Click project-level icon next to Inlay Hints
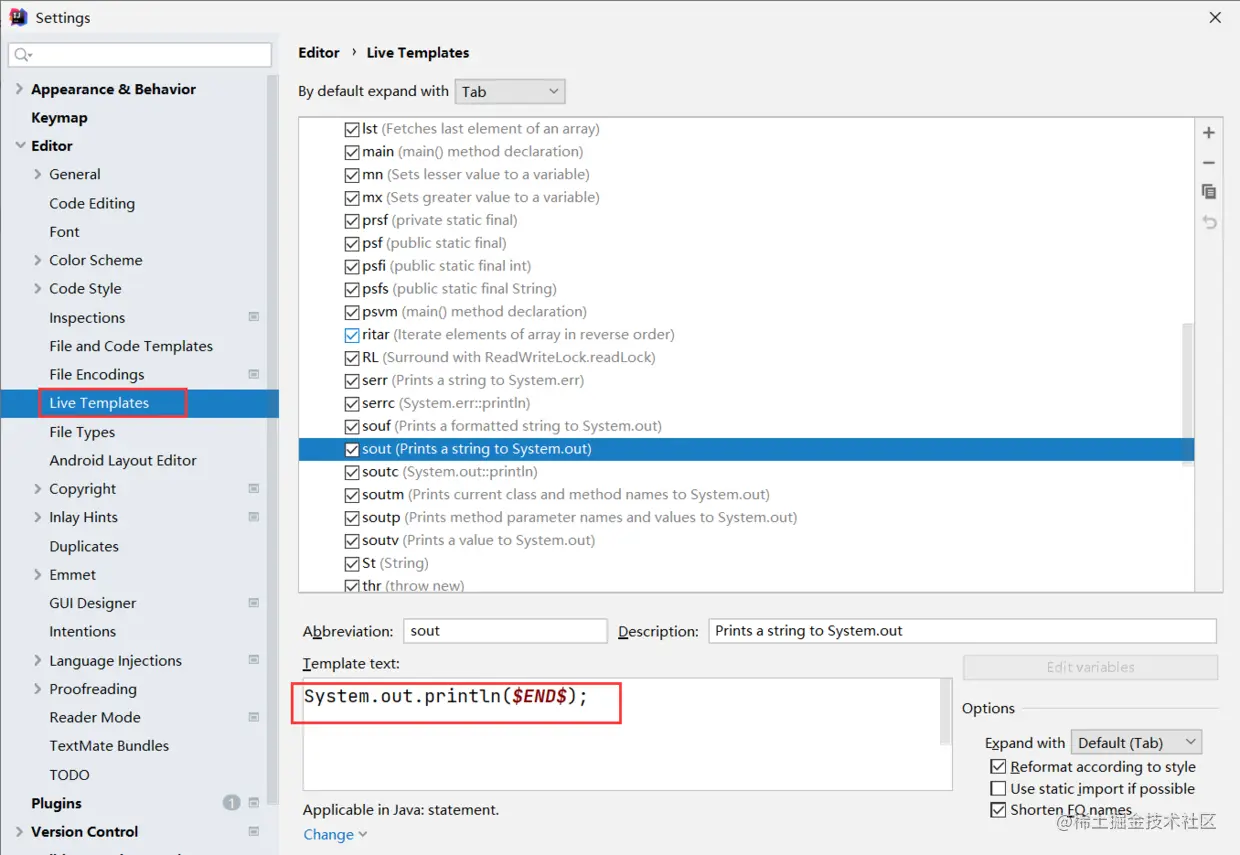This screenshot has height=855, width=1240. coord(254,517)
